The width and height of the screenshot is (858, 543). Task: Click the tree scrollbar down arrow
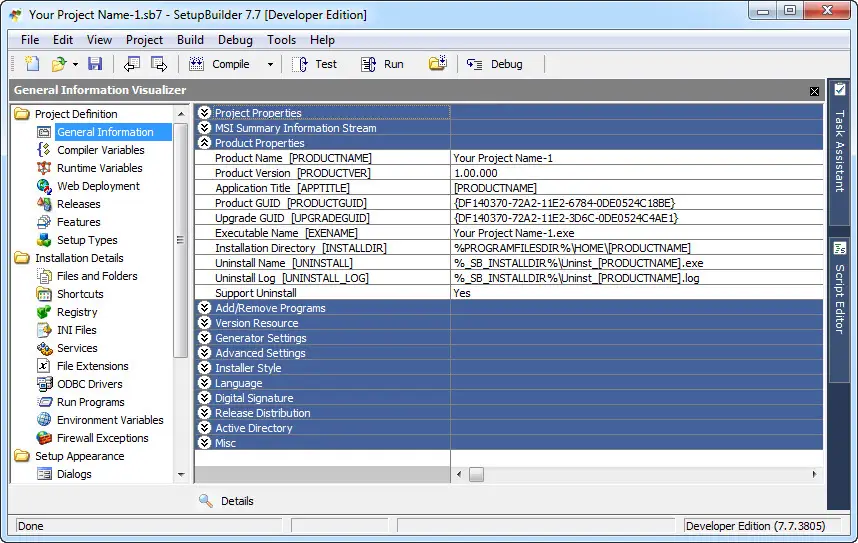181,475
